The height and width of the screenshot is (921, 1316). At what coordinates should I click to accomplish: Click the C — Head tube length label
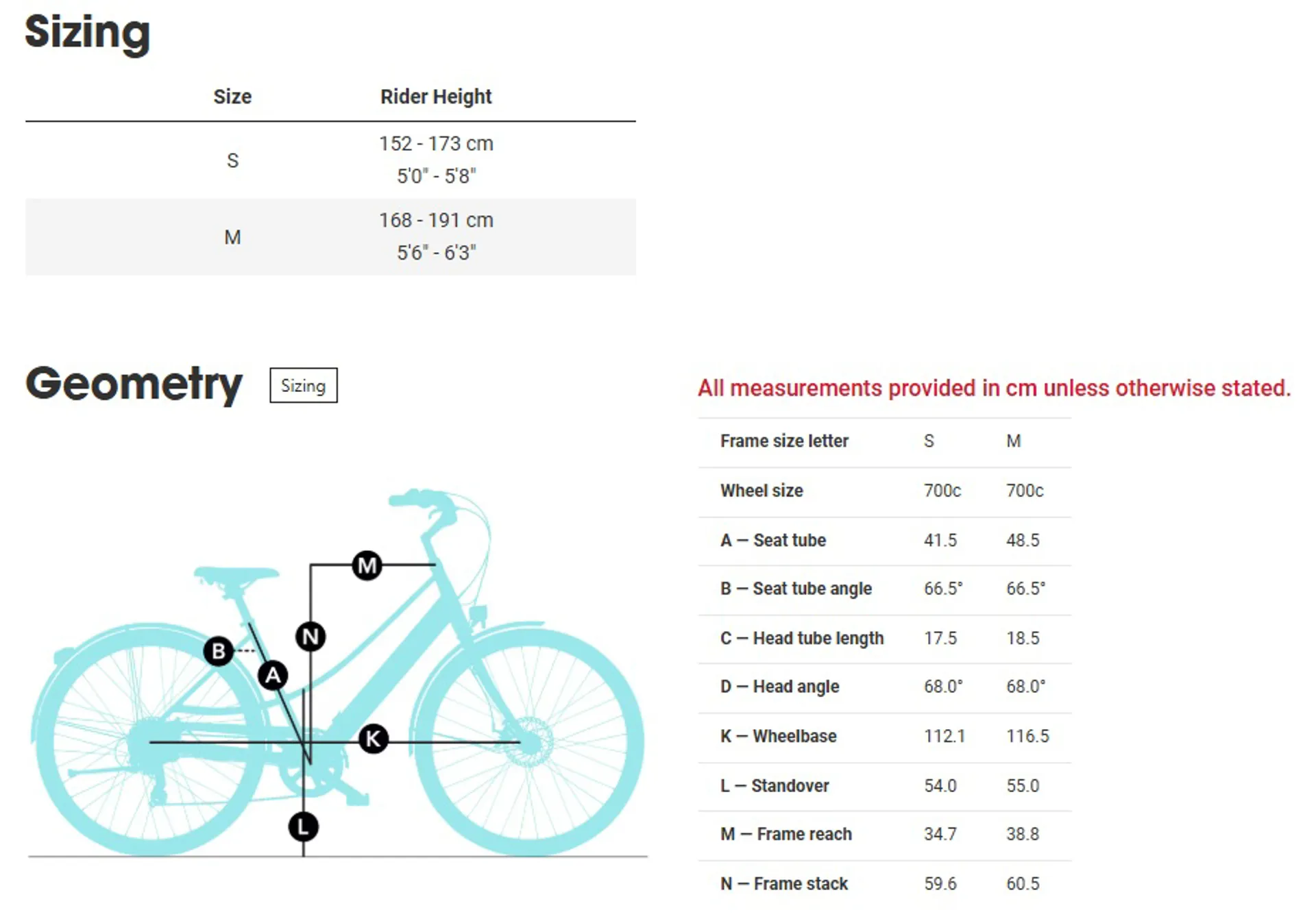click(x=802, y=639)
